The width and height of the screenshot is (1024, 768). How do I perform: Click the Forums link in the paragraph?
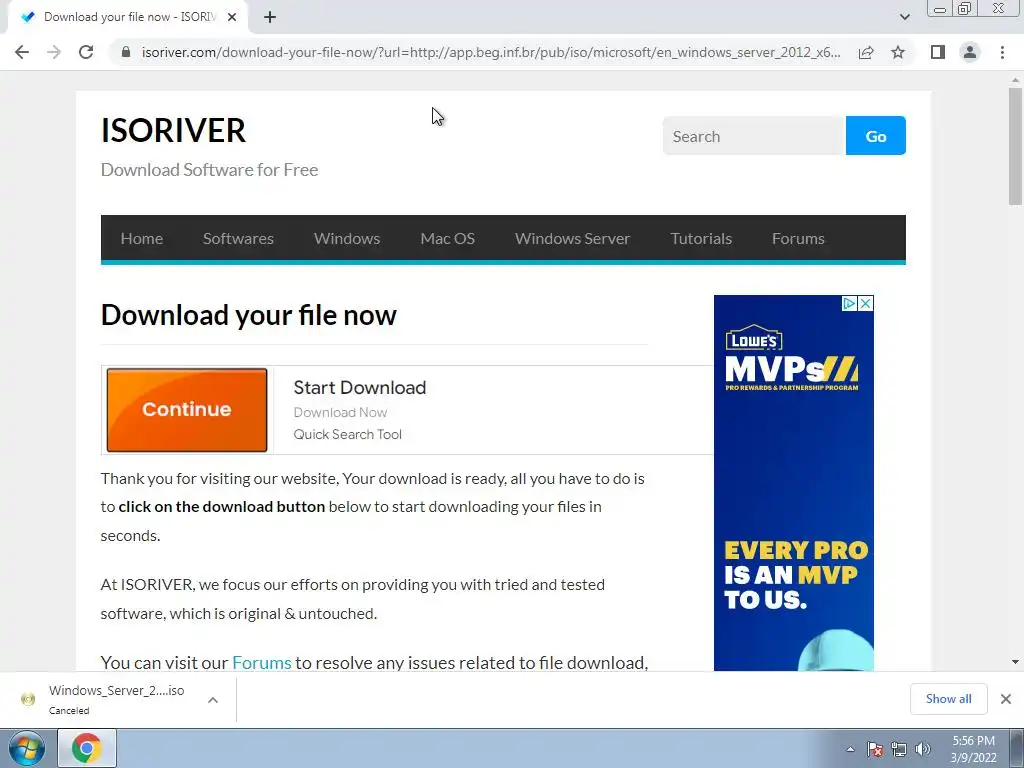tap(261, 662)
